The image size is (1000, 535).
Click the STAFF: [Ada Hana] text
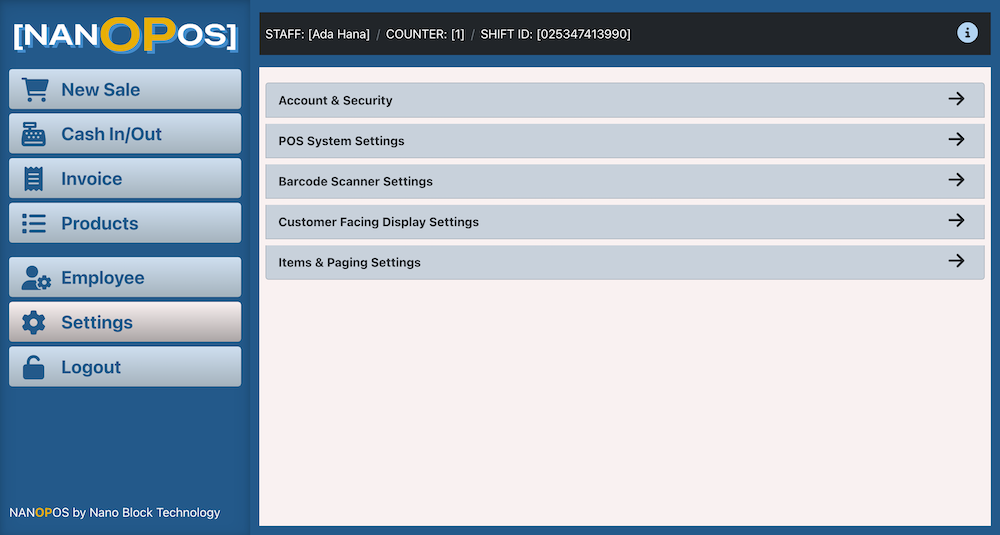pos(318,34)
